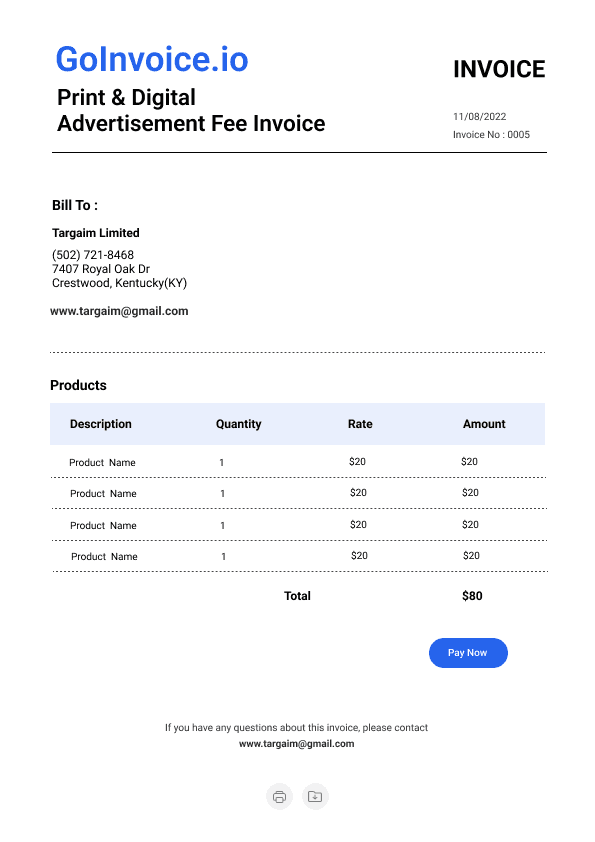Select the Description column header
Image resolution: width=595 pixels, height=842 pixels.
point(100,424)
